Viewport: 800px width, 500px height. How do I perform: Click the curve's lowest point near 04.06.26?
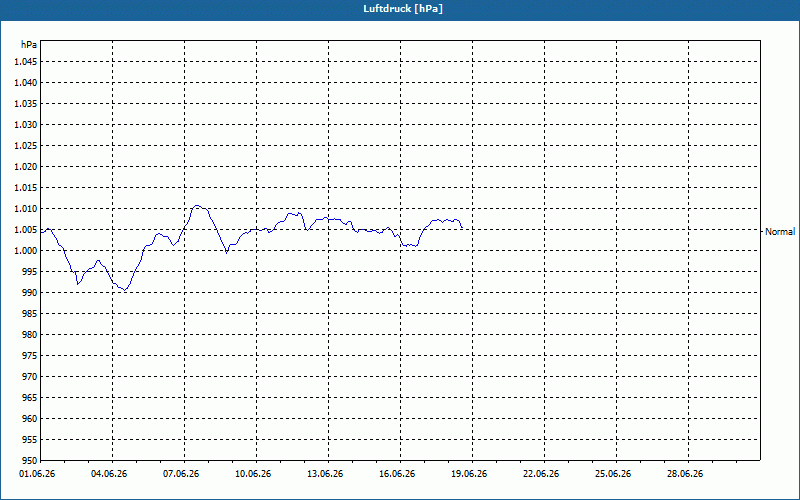pyautogui.click(x=124, y=290)
